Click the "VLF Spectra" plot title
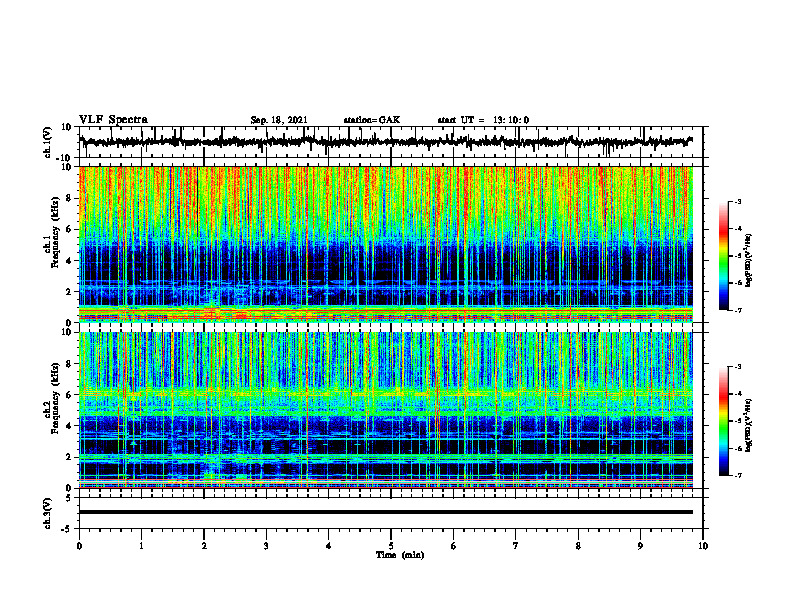The height and width of the screenshot is (612, 792). [113, 120]
